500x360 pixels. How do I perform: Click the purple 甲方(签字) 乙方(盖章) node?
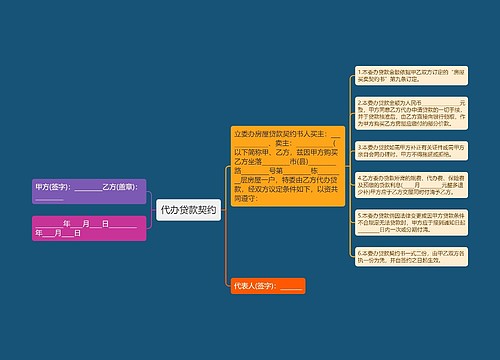89,191
